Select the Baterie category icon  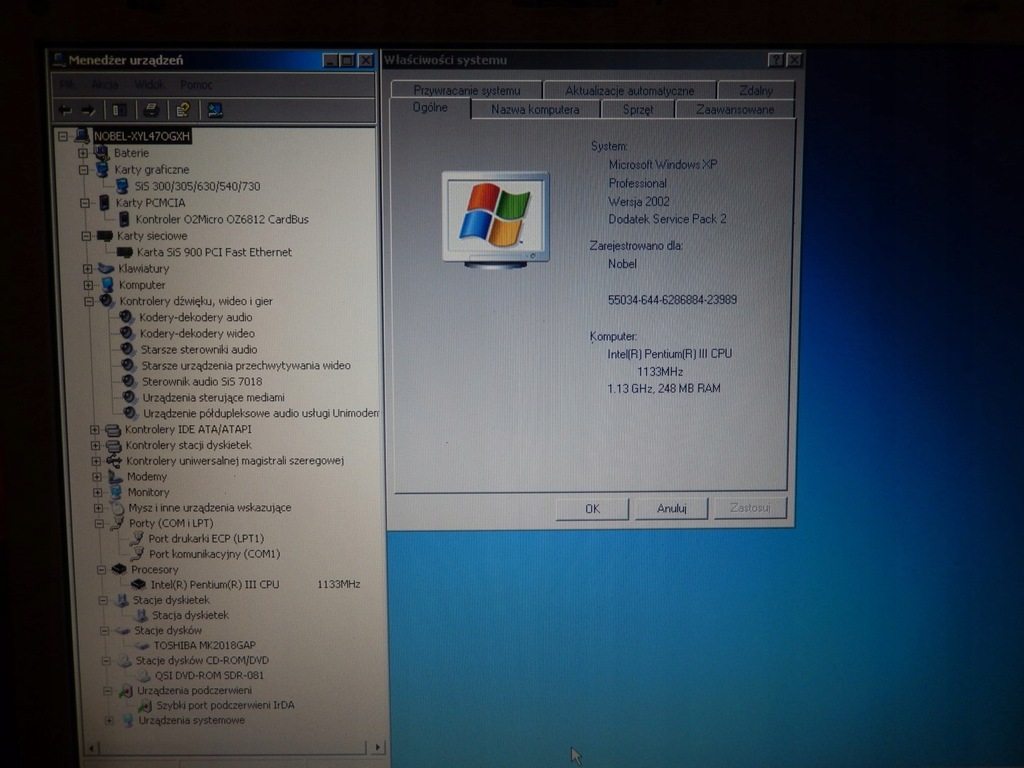[x=101, y=153]
